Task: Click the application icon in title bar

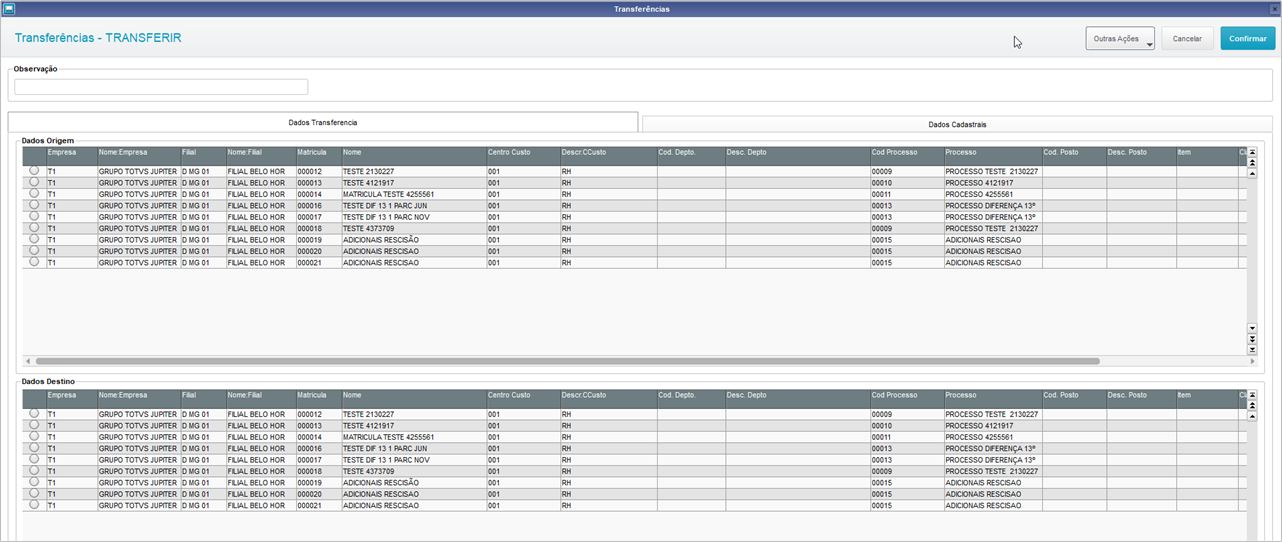Action: point(8,8)
